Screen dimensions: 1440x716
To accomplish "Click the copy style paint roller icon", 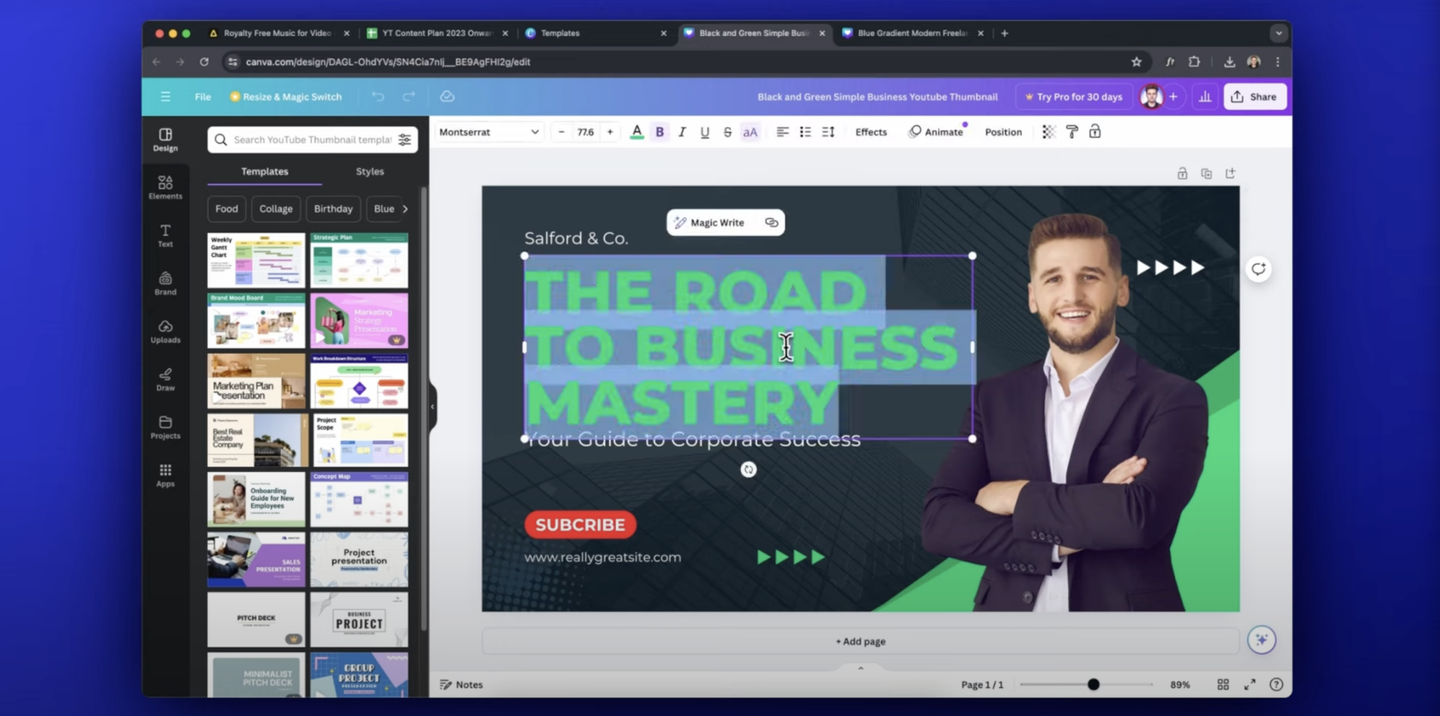I will tap(1071, 131).
